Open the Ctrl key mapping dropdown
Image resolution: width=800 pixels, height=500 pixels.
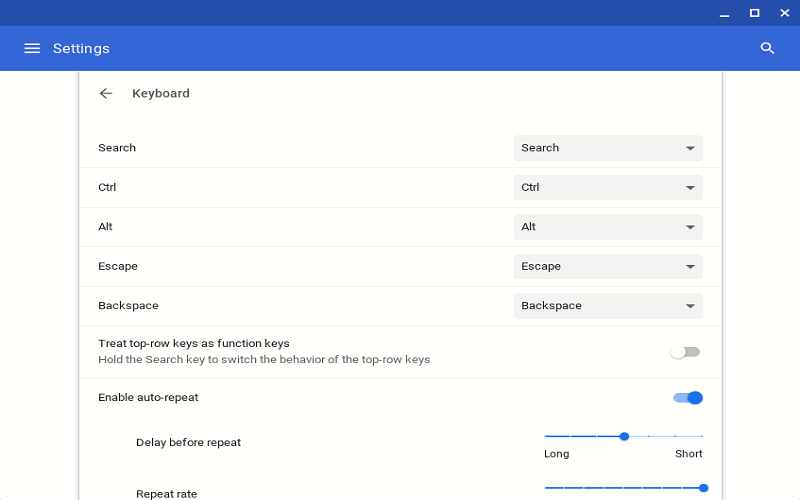click(608, 187)
